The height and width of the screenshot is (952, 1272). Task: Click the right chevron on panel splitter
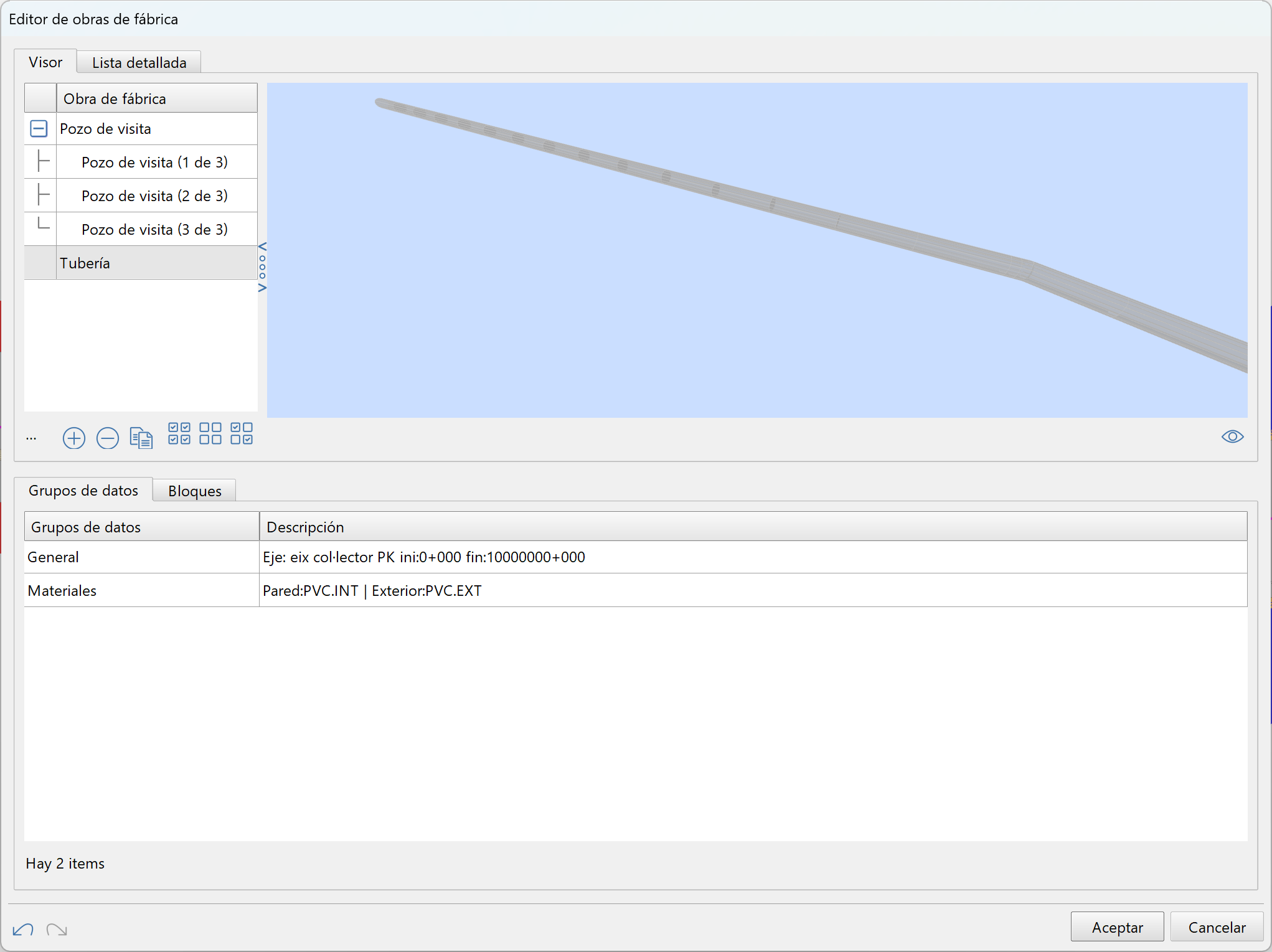point(262,288)
